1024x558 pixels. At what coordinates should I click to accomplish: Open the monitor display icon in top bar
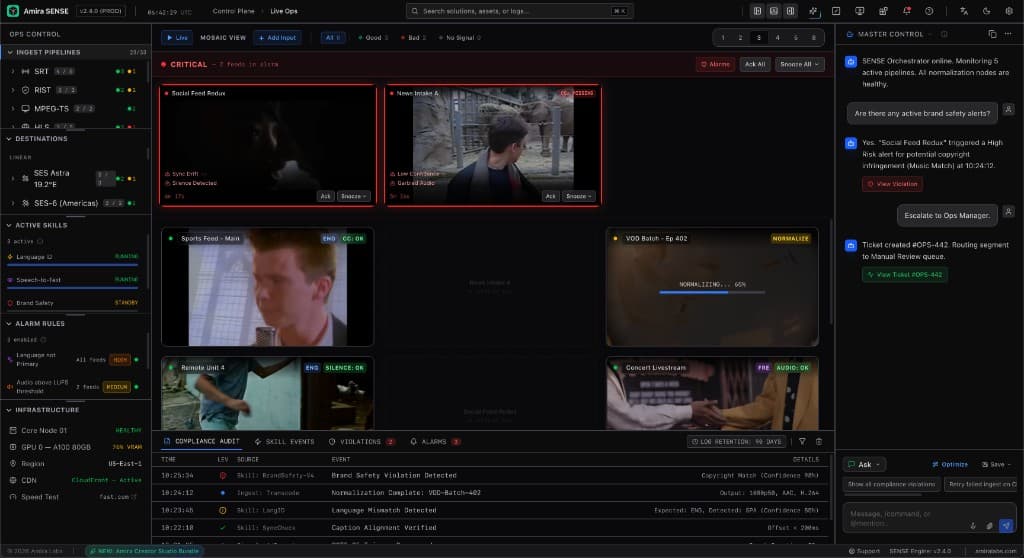pos(859,11)
